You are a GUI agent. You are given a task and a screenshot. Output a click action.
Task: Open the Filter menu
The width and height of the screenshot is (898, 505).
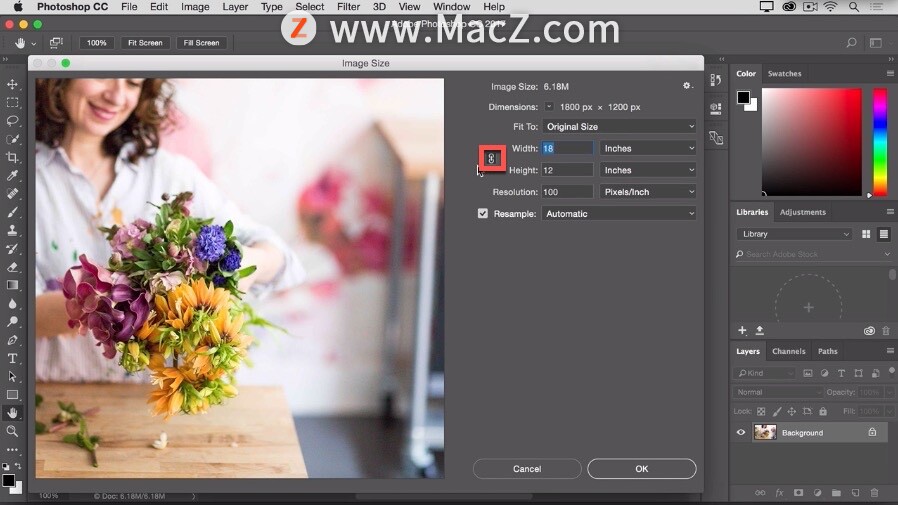pyautogui.click(x=348, y=7)
